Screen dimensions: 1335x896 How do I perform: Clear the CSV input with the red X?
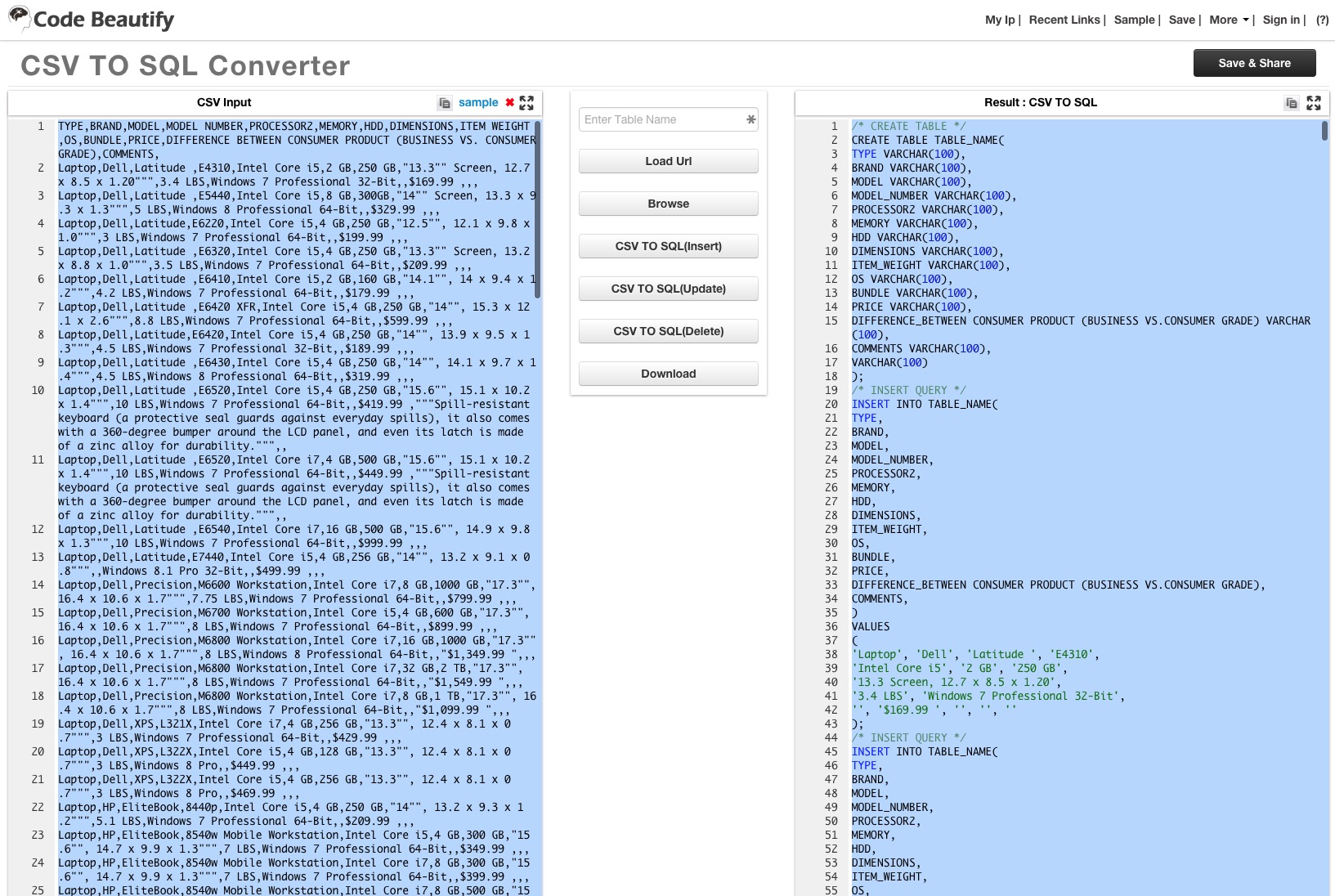point(509,102)
